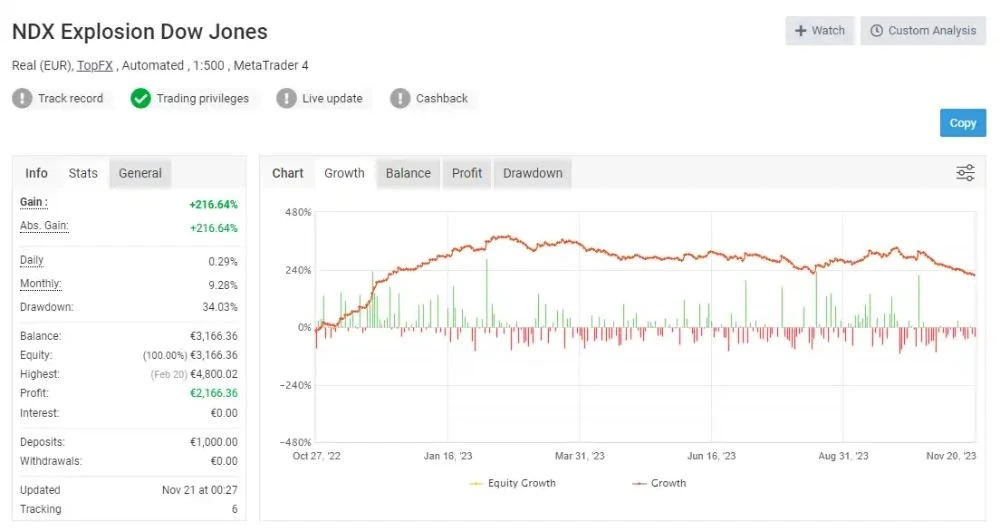Click the plus icon on Watch

click(x=800, y=31)
